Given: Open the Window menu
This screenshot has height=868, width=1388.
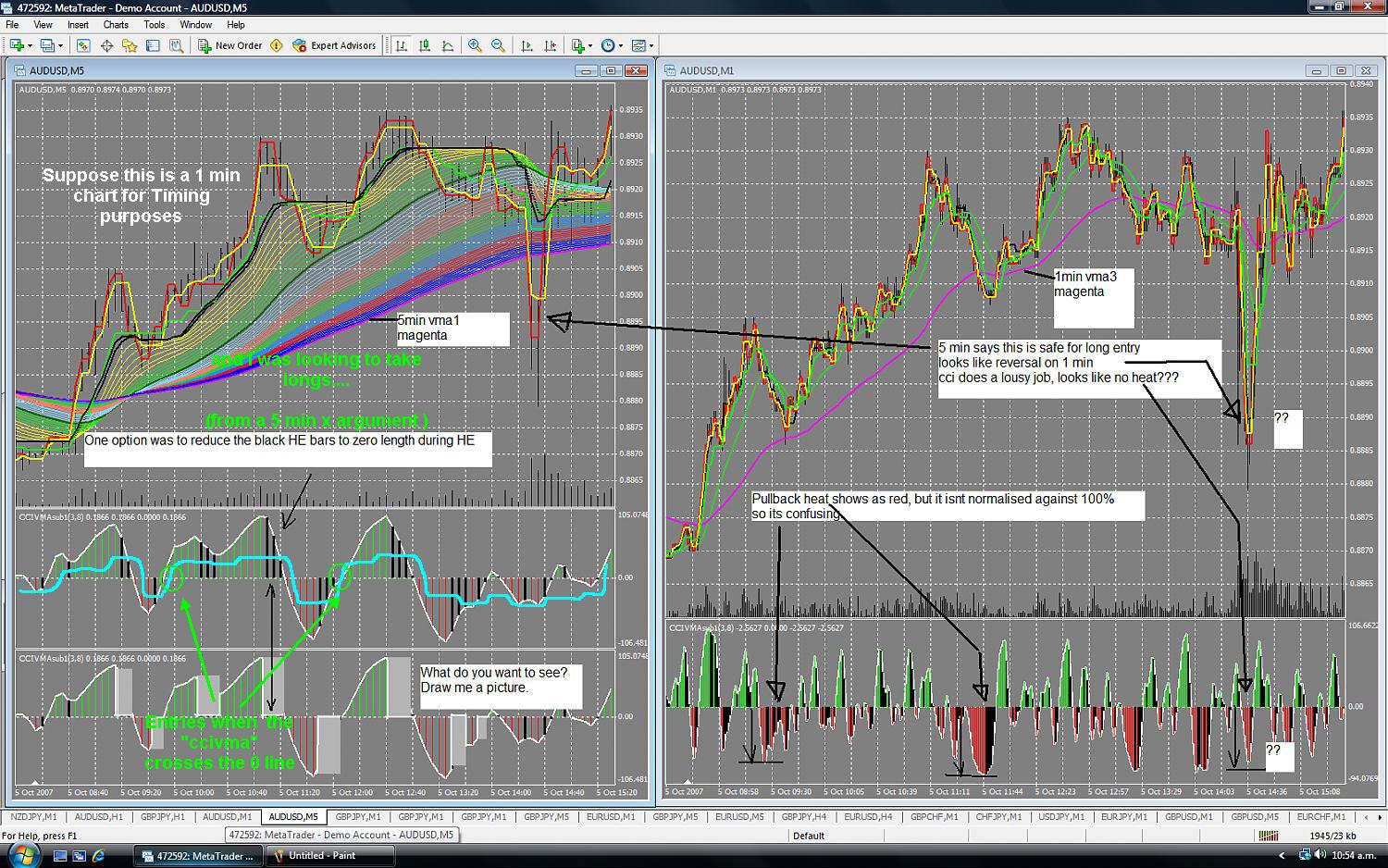Looking at the screenshot, I should 195,25.
